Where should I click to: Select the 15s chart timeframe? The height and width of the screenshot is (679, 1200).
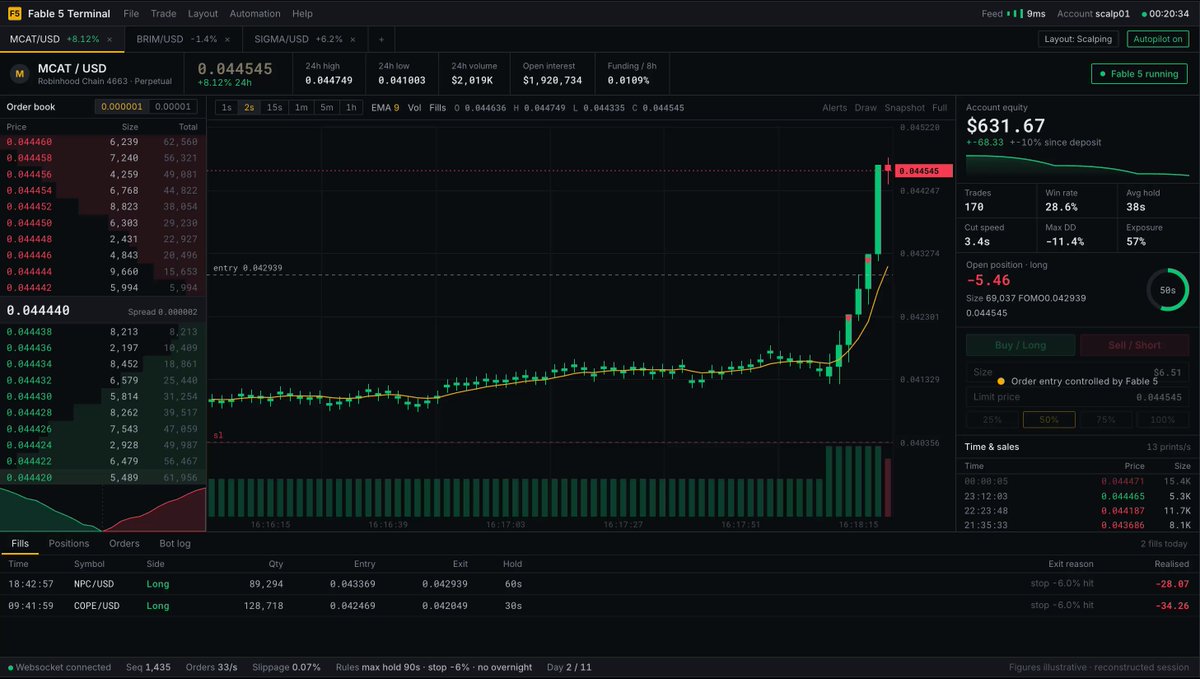[274, 108]
